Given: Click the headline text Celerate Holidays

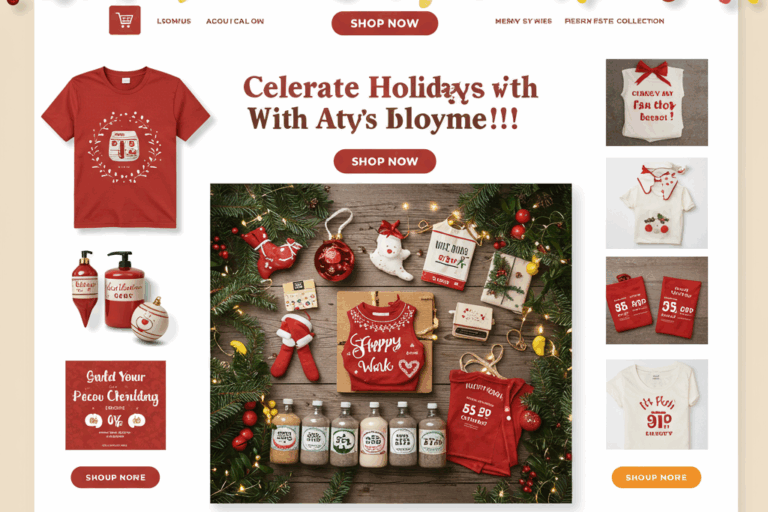Looking at the screenshot, I should 363,88.
